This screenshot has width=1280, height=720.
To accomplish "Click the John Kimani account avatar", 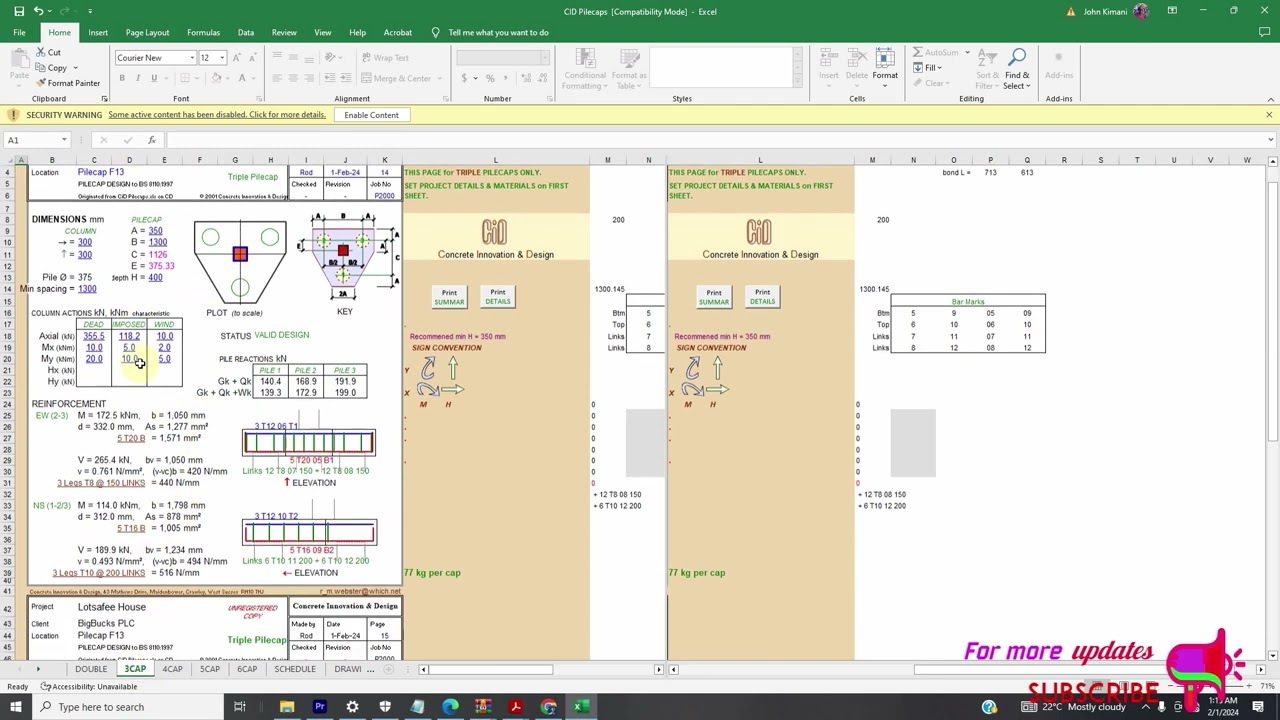I will point(1141,11).
